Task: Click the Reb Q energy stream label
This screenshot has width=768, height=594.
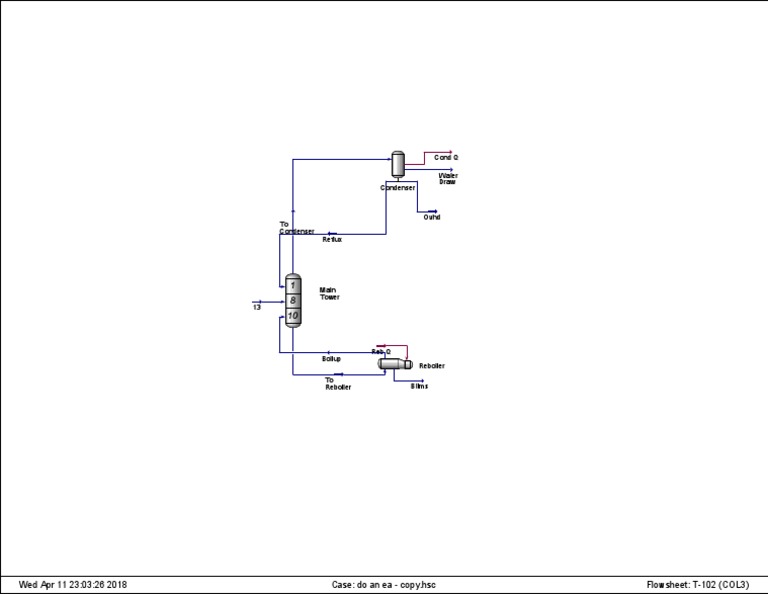Action: tap(381, 352)
